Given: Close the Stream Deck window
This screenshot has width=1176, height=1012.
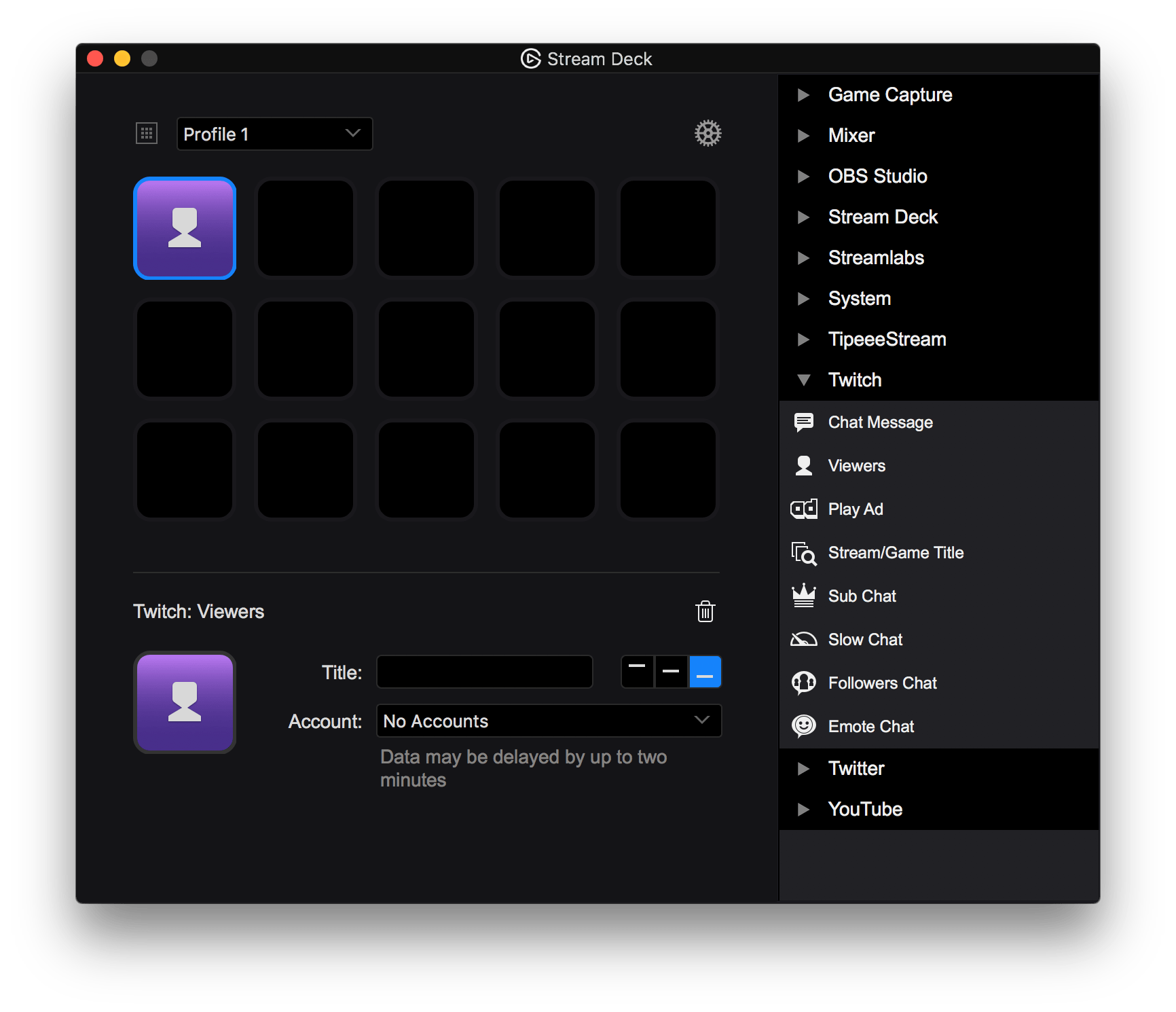Looking at the screenshot, I should pyautogui.click(x=95, y=58).
